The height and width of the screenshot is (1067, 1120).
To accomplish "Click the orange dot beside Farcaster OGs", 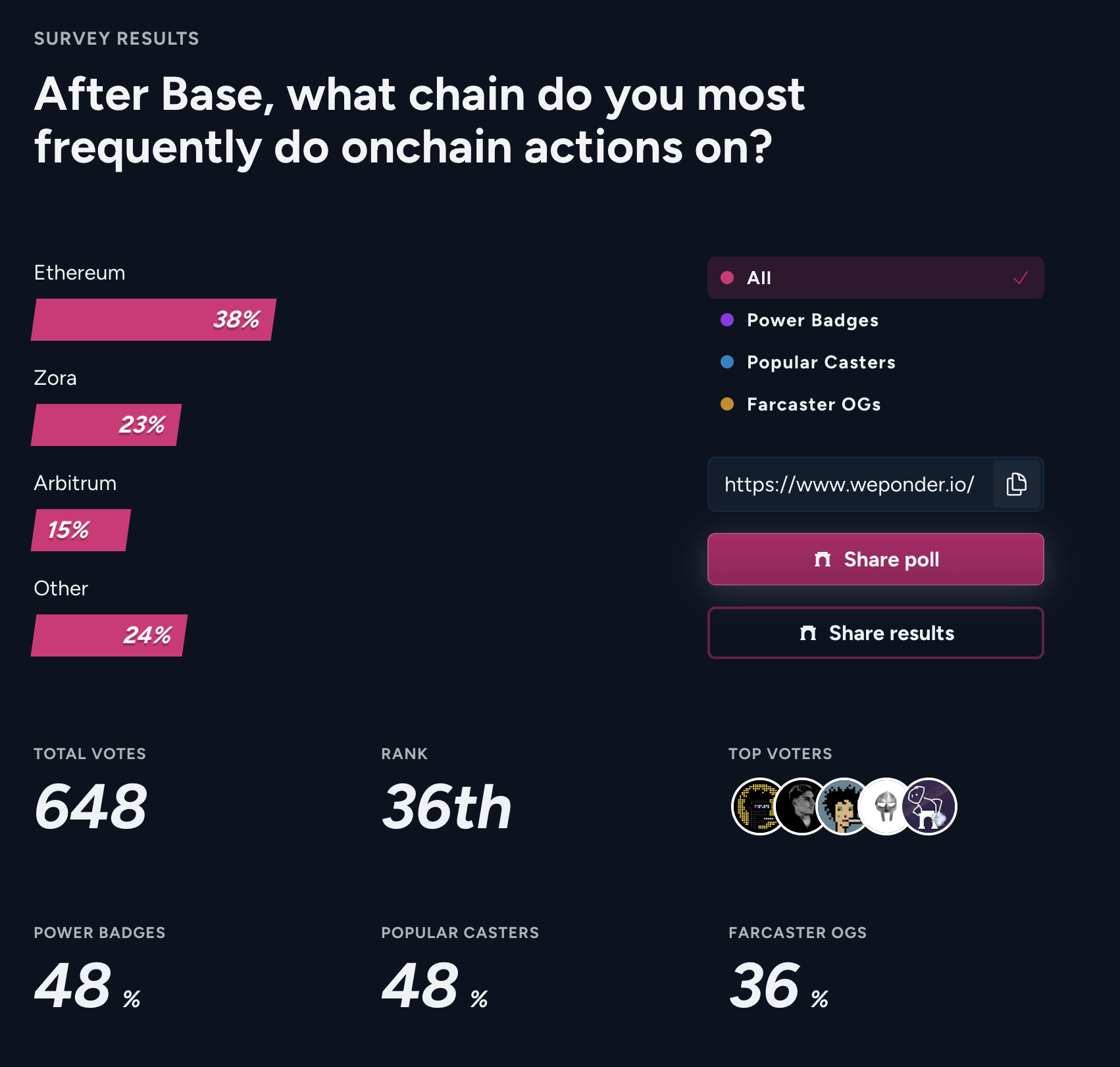I will coord(727,404).
